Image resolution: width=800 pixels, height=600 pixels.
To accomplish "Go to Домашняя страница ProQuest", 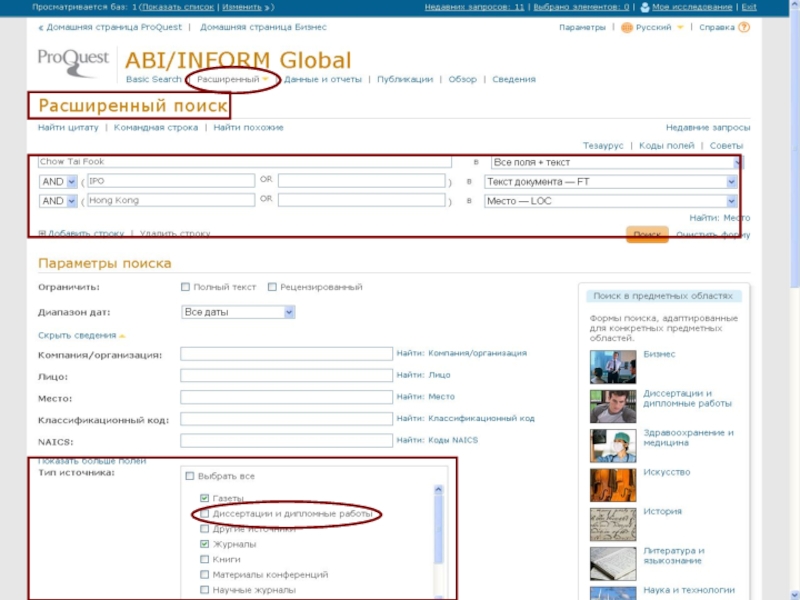I will click(114, 27).
